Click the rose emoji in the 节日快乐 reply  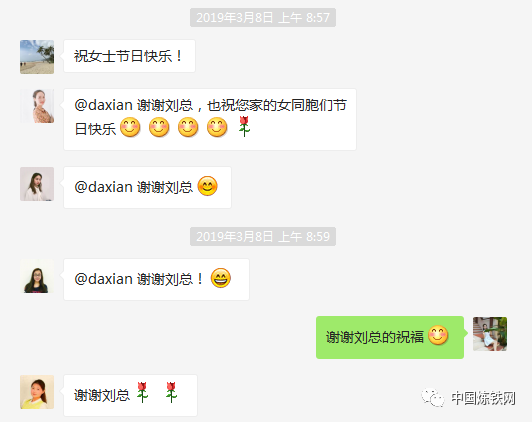click(x=244, y=127)
